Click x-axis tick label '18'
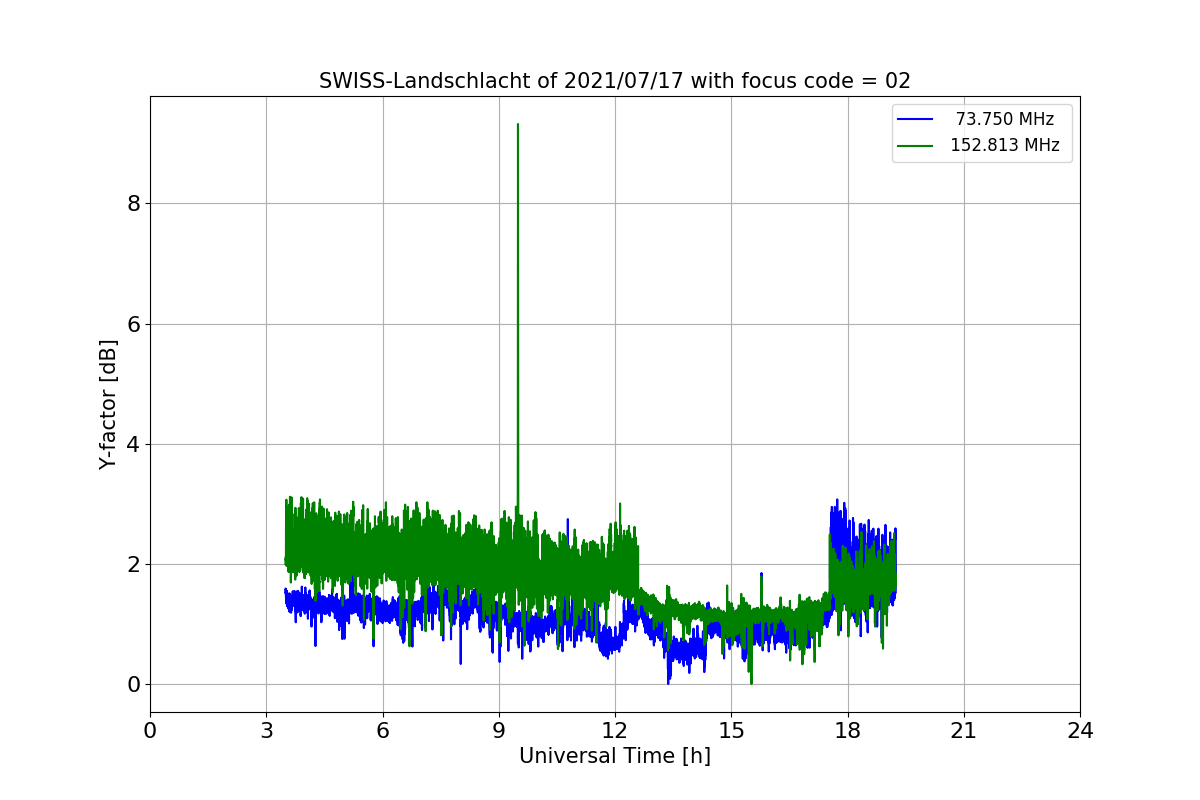 pos(848,731)
